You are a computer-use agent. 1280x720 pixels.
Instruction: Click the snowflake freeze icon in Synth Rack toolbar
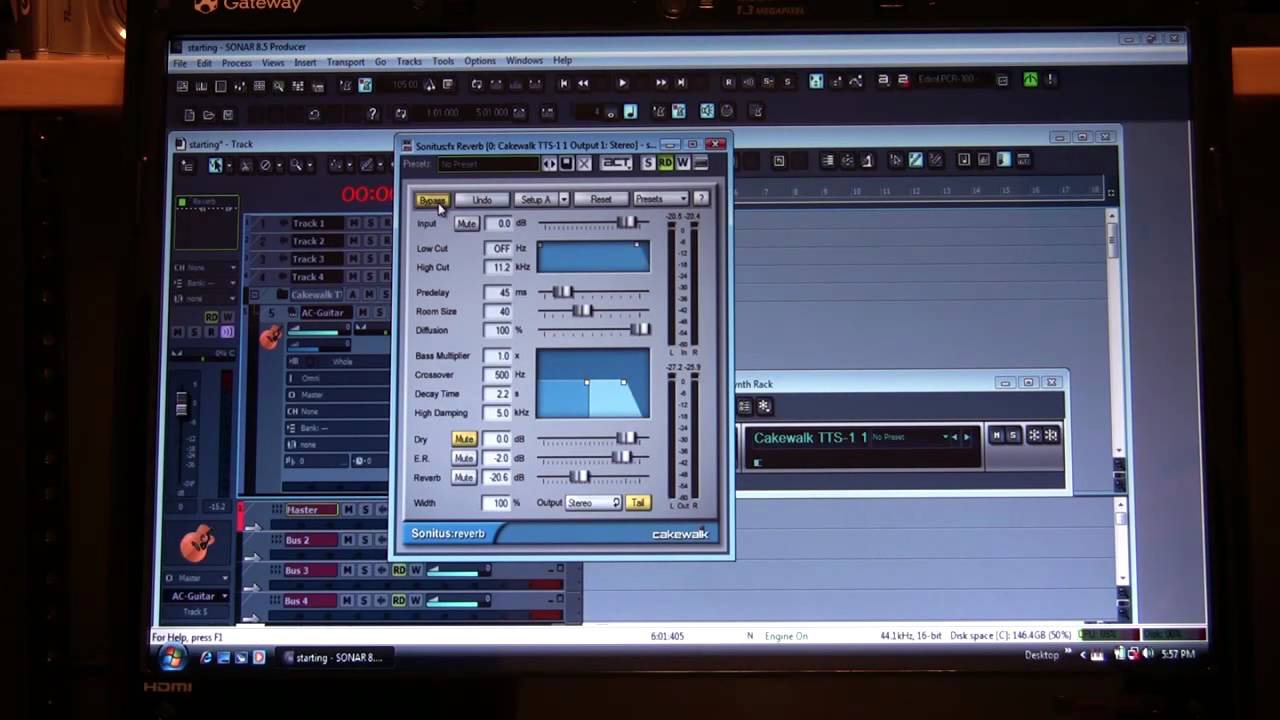pos(764,405)
